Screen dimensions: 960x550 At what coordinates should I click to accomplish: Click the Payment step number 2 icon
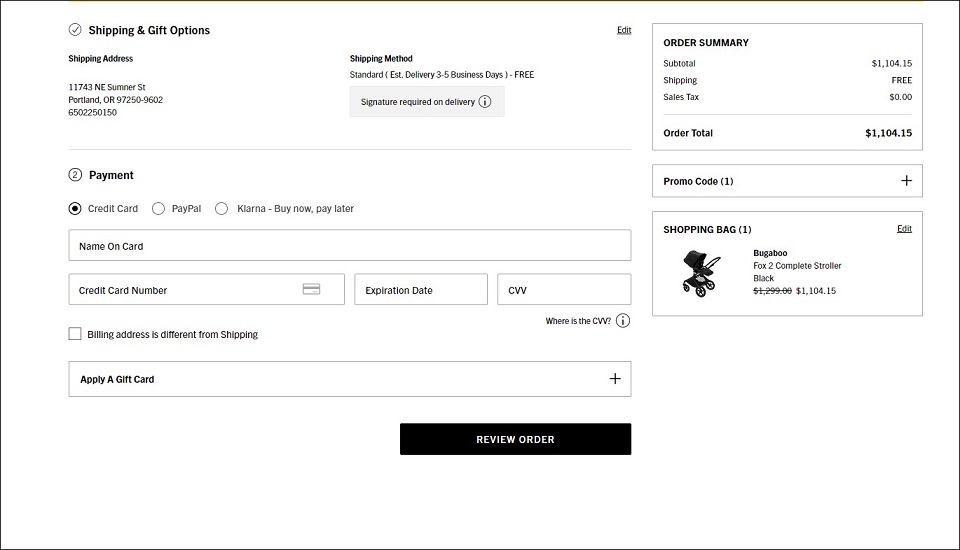pyautogui.click(x=75, y=175)
